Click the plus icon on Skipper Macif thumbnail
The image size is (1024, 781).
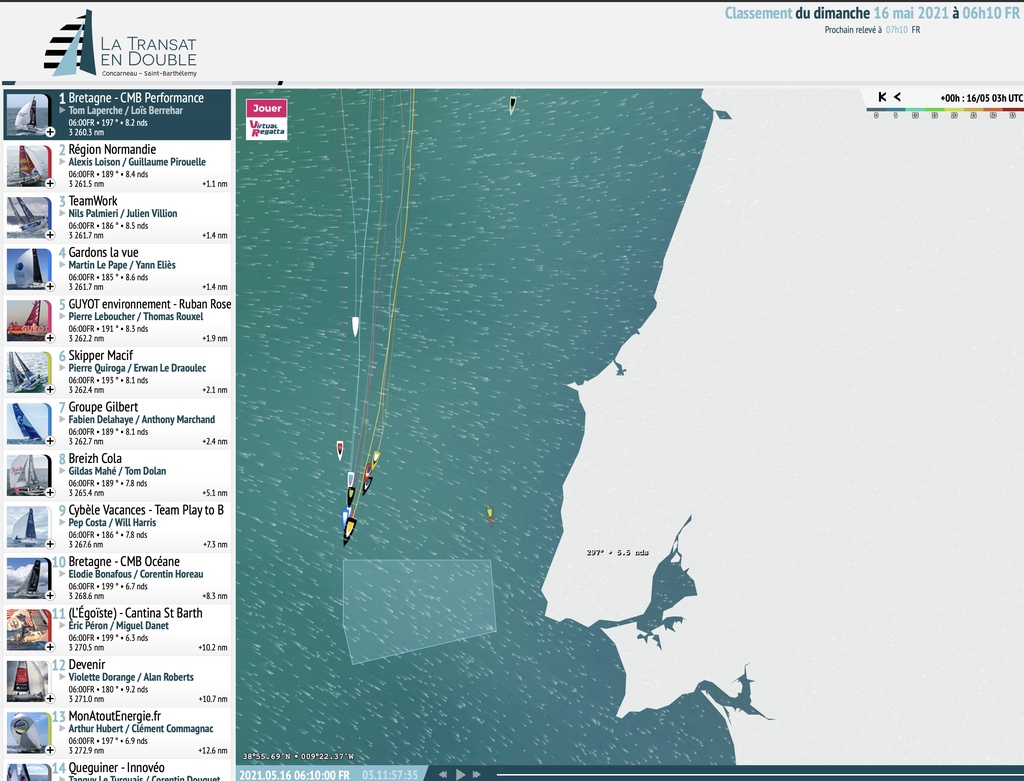tap(50, 390)
